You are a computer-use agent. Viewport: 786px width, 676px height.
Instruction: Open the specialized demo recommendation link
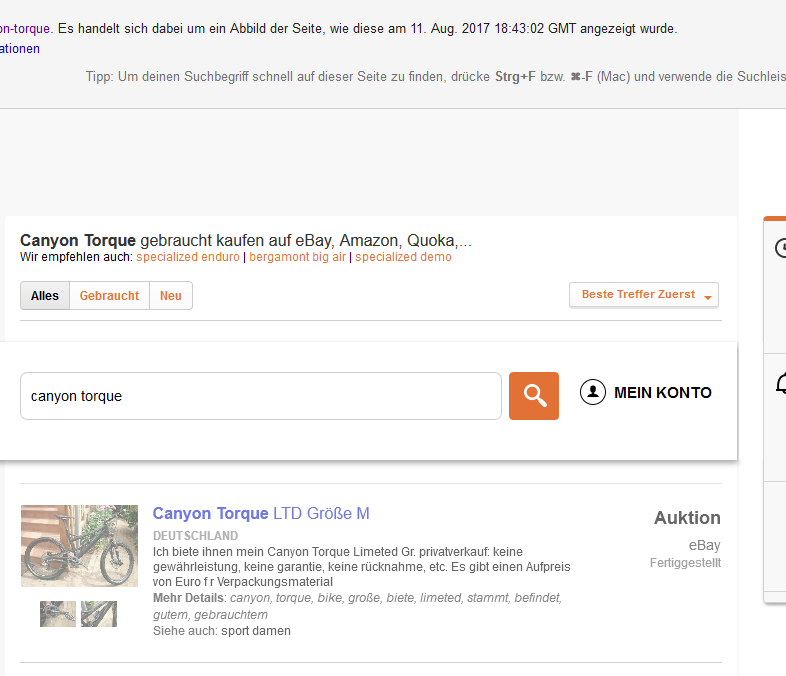(x=404, y=257)
